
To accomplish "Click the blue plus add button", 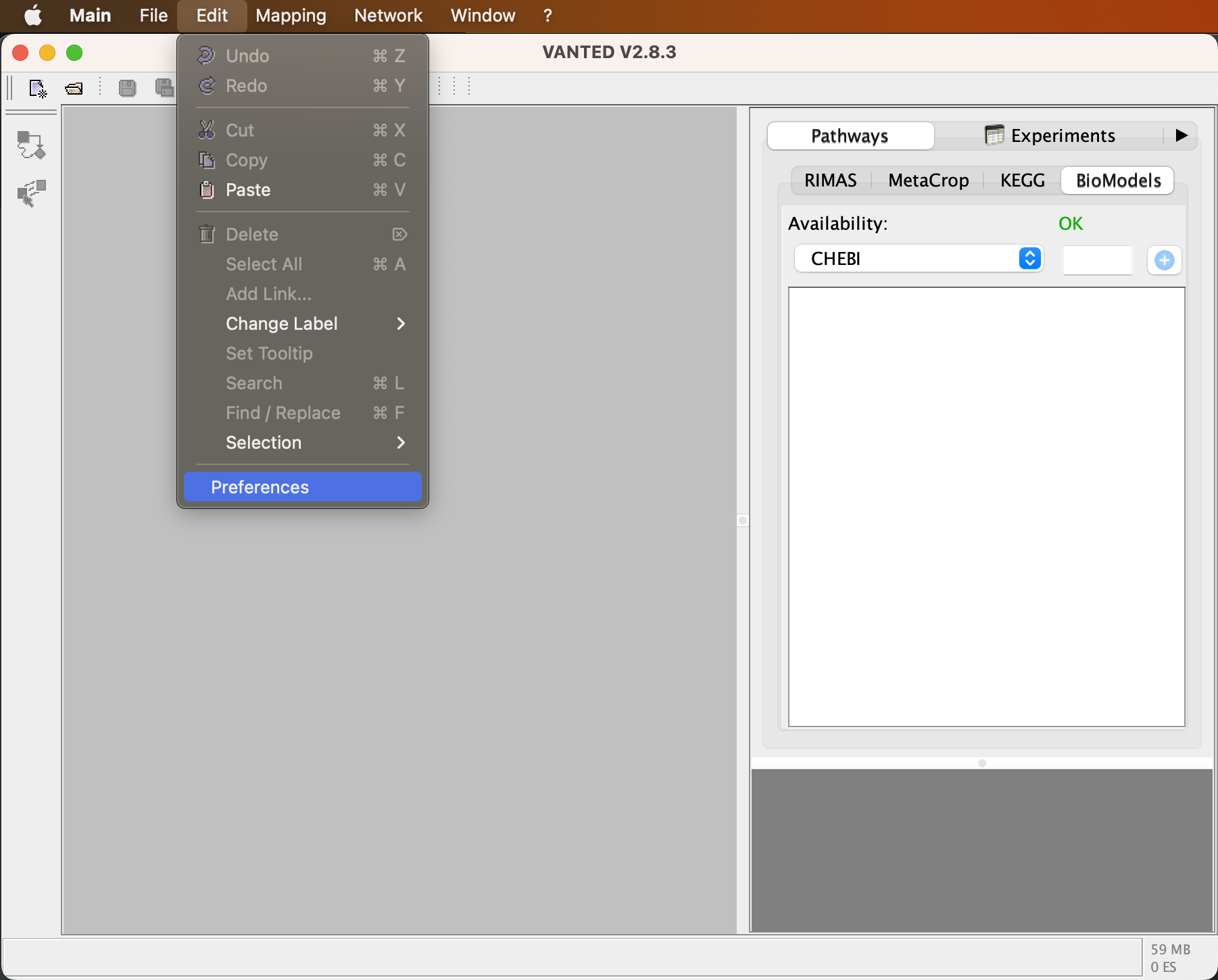I will point(1164,260).
